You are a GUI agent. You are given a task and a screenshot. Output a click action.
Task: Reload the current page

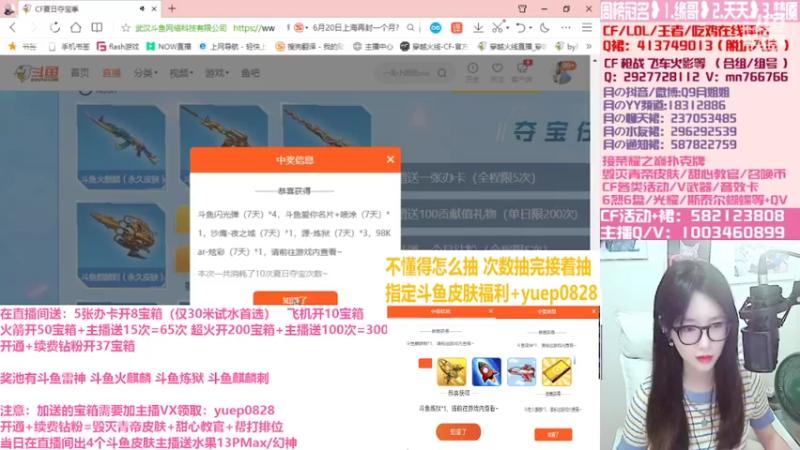point(55,28)
